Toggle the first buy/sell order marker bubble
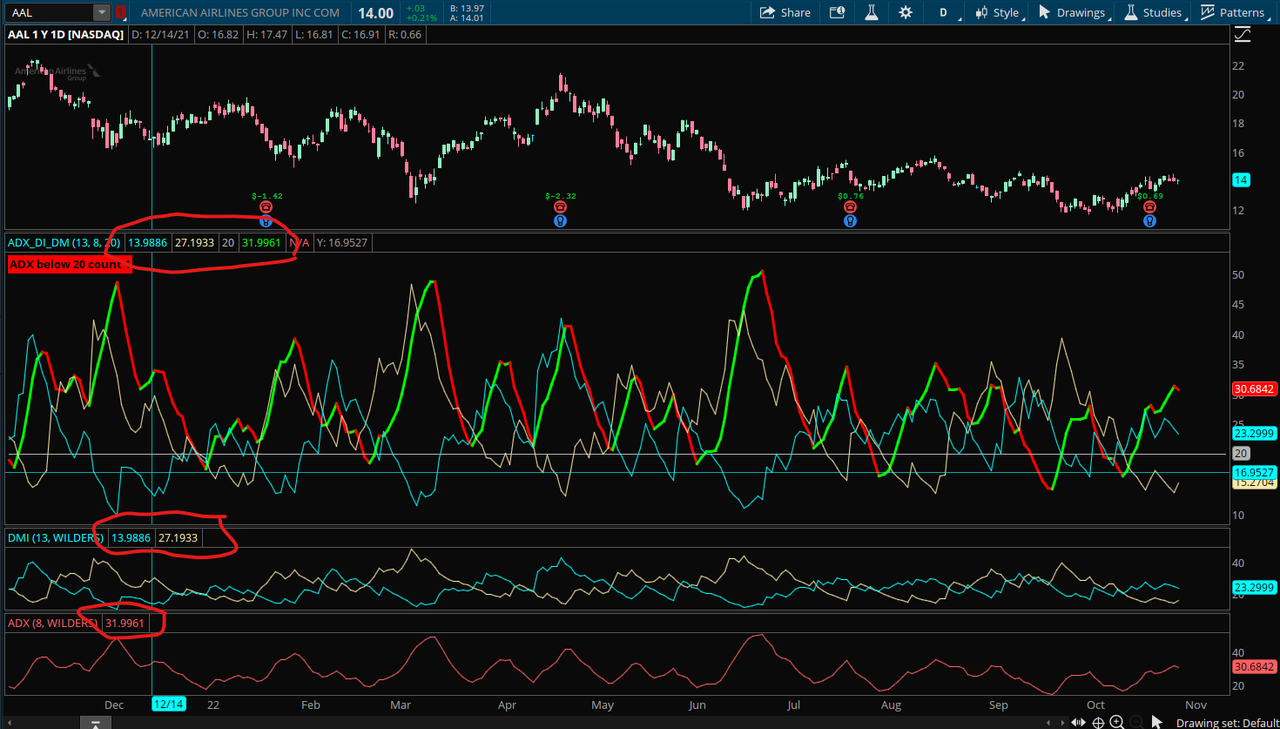This screenshot has height=729, width=1280. pos(266,207)
